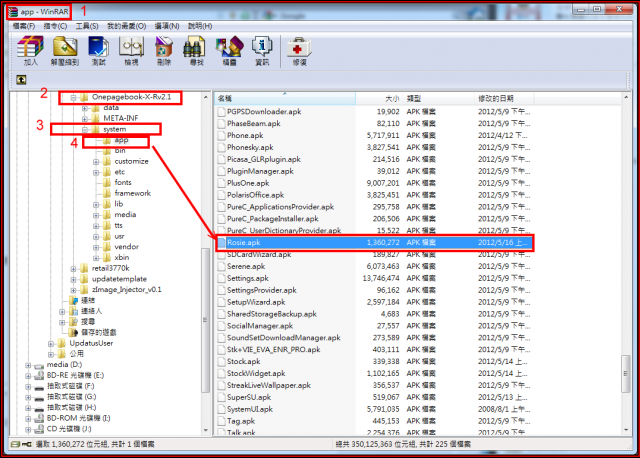The width and height of the screenshot is (640, 458).
Task: Click the file icon beside SuperSU.apk
Action: tap(221, 397)
